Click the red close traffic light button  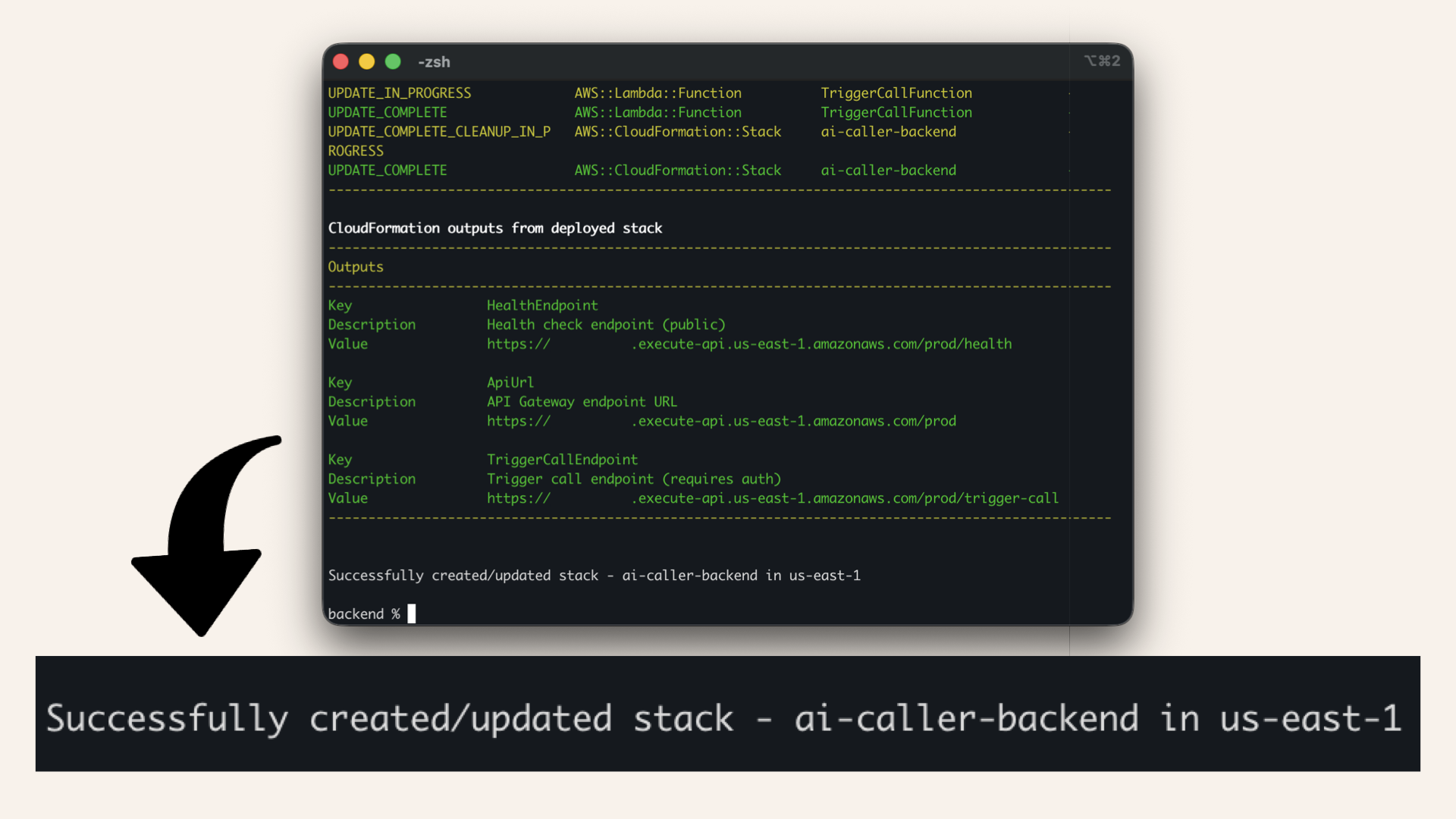[x=340, y=61]
